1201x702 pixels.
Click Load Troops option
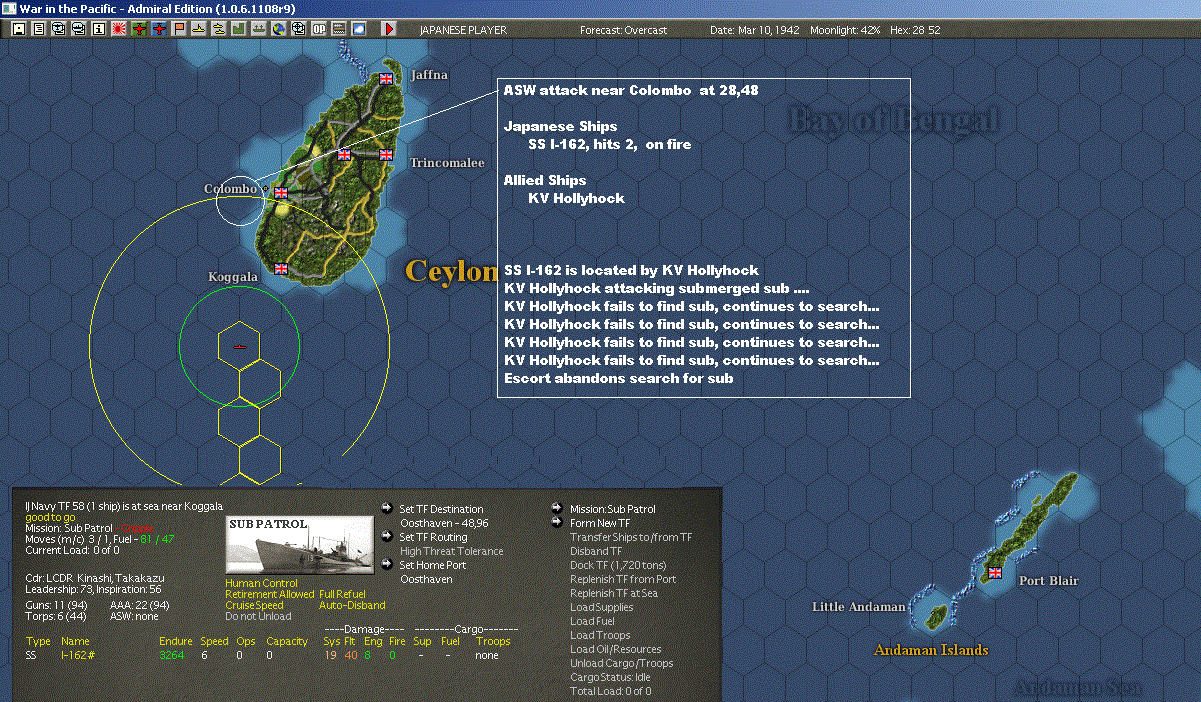click(600, 635)
